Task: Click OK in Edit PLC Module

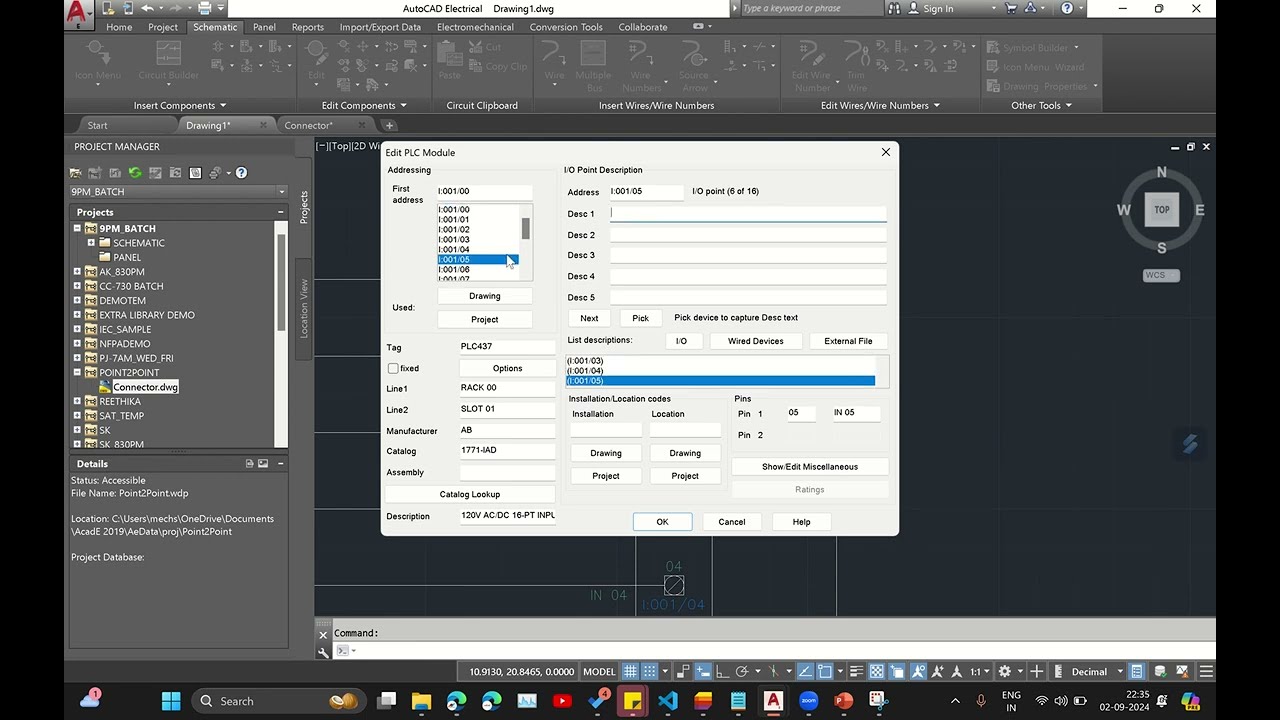Action: point(662,522)
